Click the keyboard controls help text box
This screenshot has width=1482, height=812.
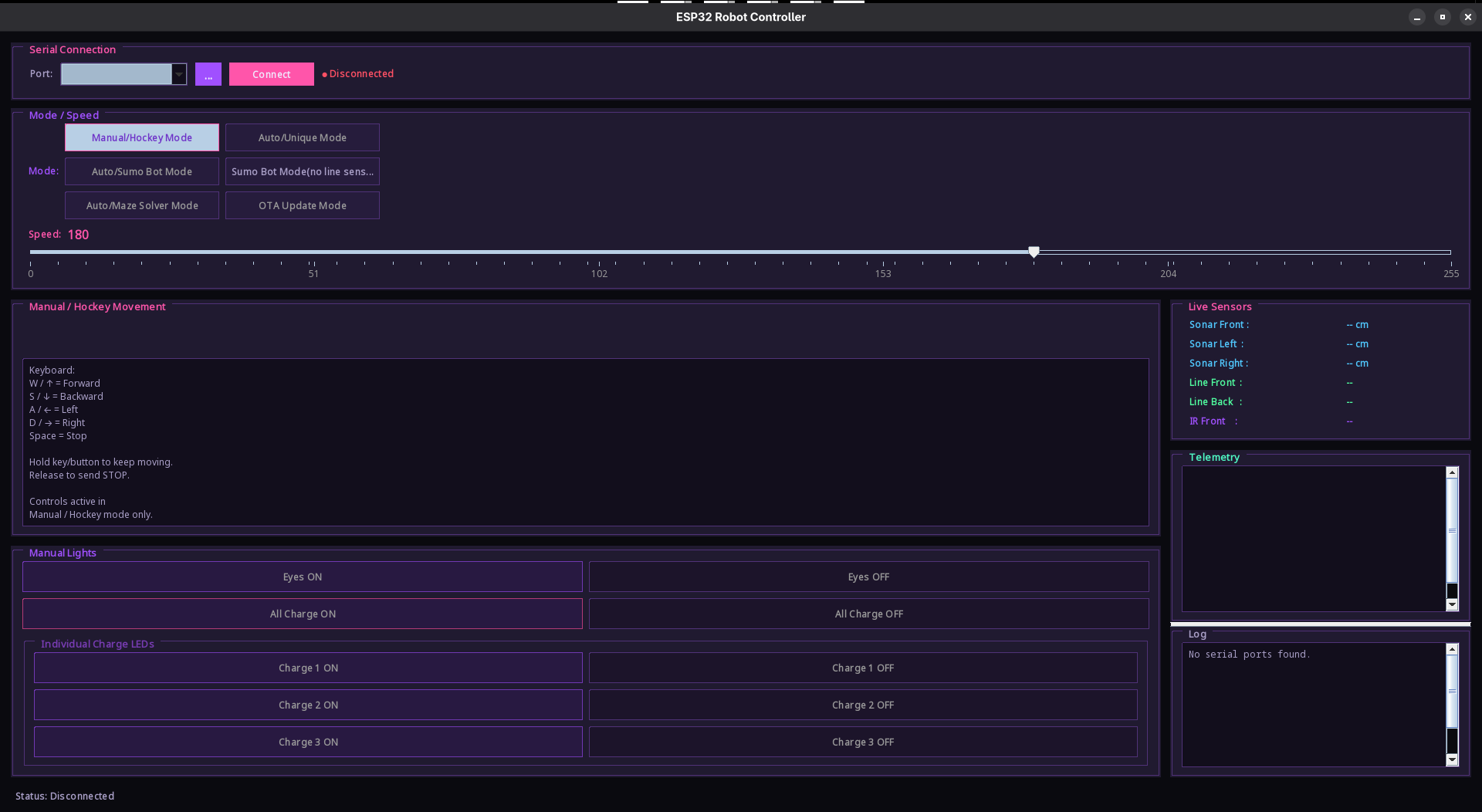[586, 442]
